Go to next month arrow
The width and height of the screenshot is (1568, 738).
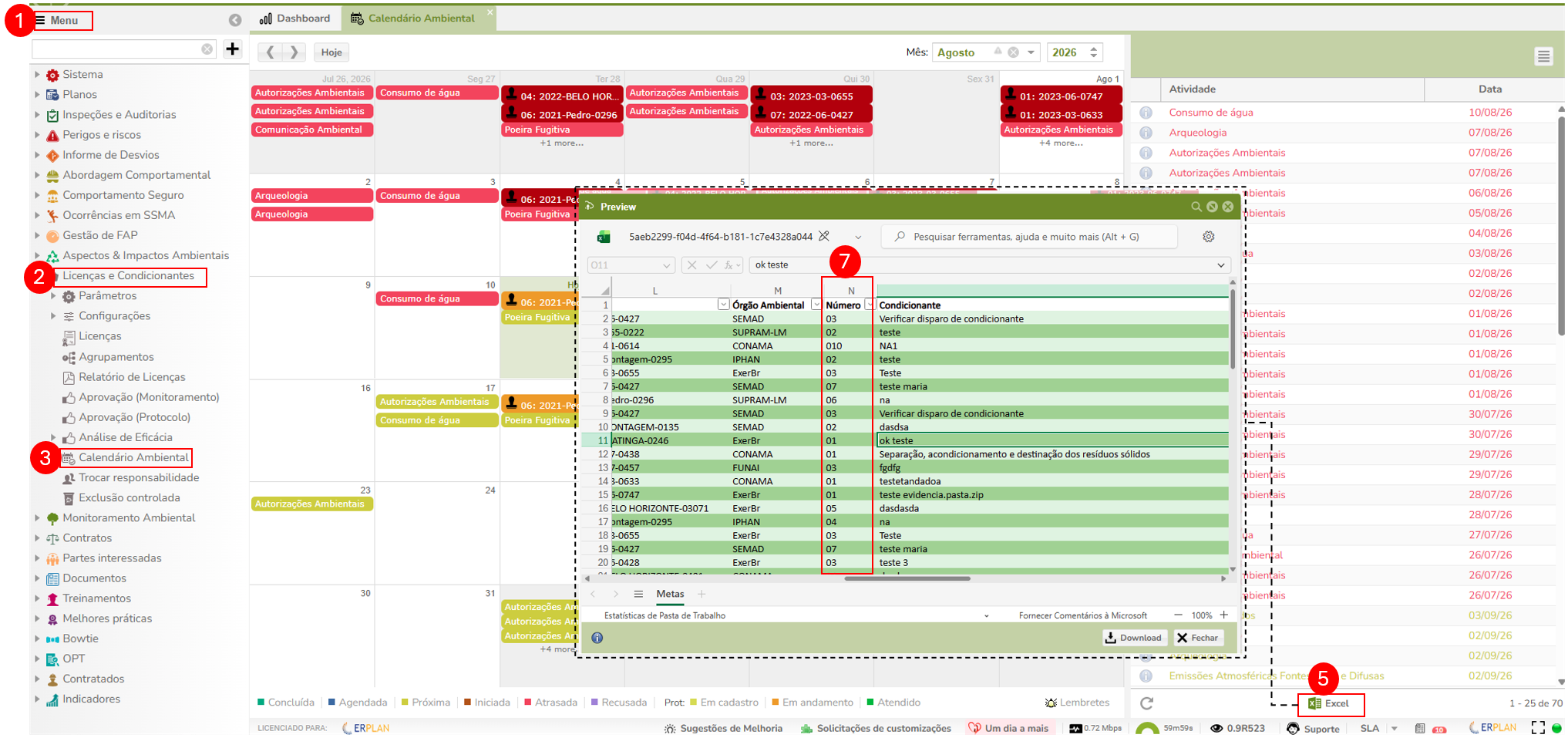click(294, 52)
